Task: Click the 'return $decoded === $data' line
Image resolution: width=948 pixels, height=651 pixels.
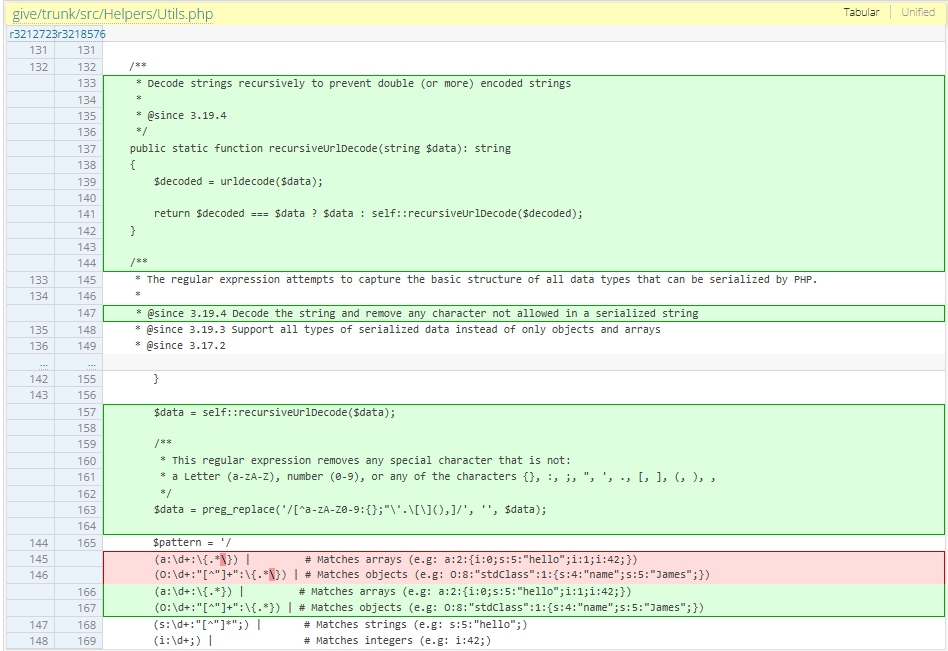Action: (x=367, y=214)
